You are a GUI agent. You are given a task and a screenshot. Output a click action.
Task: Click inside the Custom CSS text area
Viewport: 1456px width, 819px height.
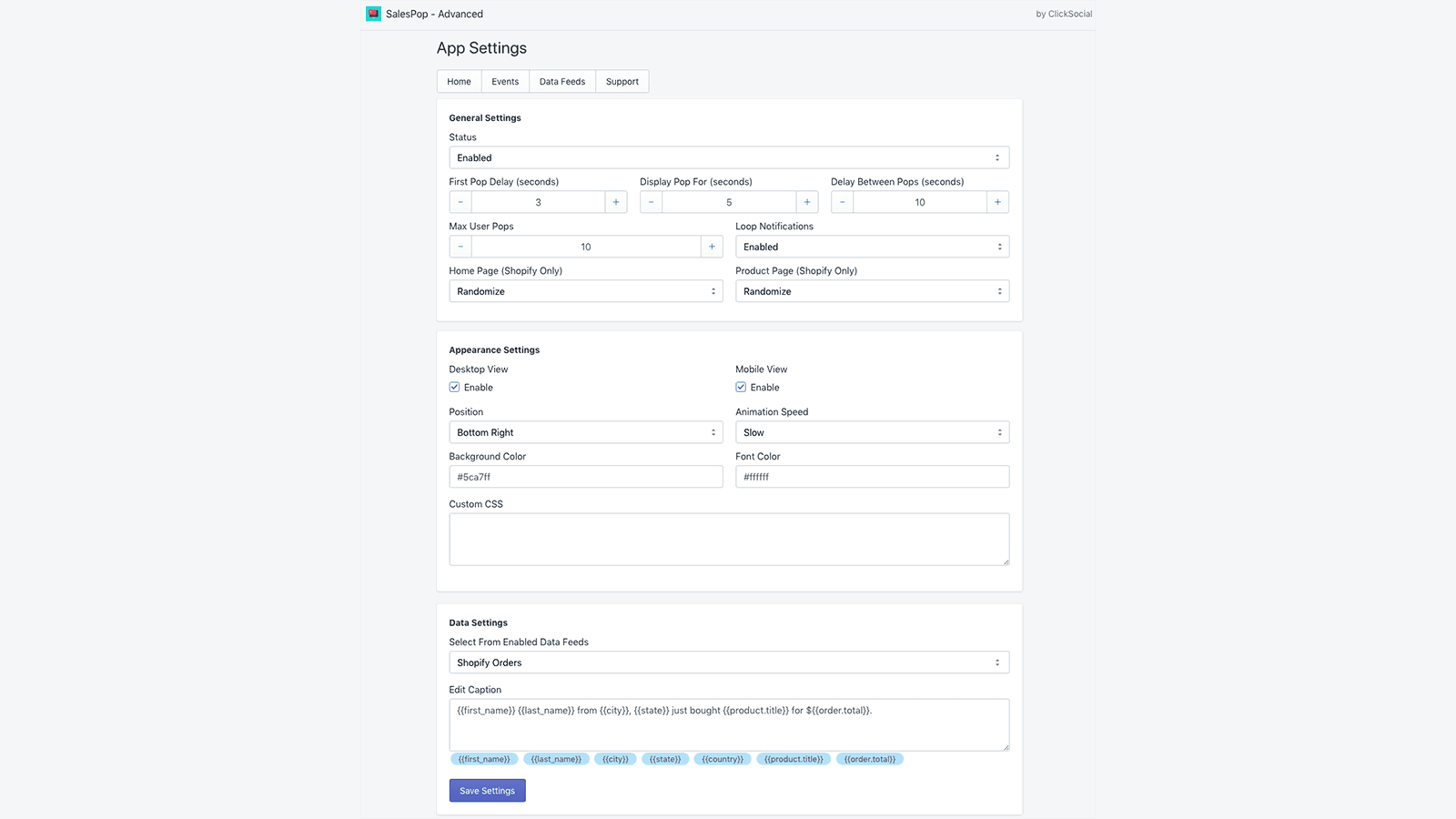pyautogui.click(x=728, y=539)
